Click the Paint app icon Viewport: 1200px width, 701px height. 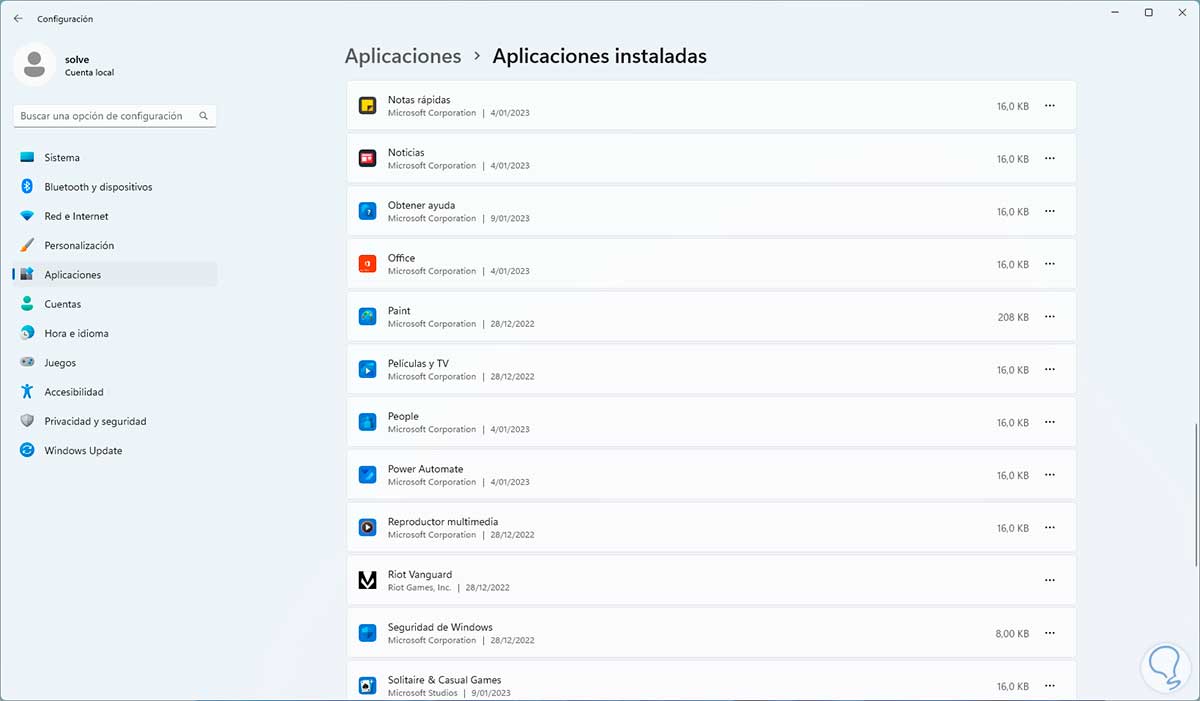(x=367, y=317)
